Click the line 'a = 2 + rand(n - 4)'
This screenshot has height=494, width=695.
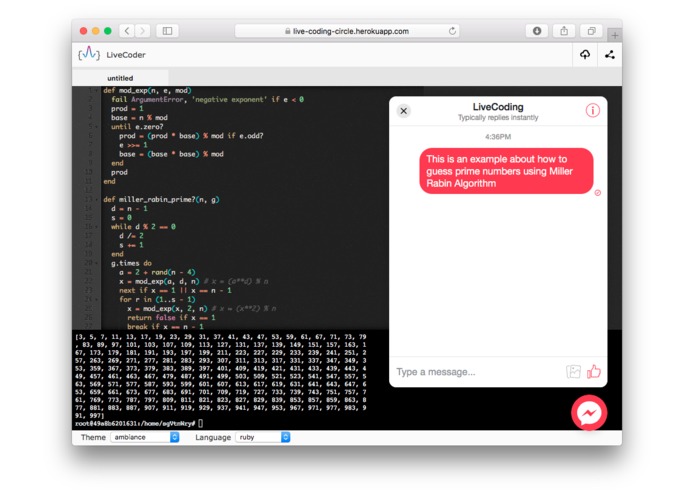click(x=157, y=272)
